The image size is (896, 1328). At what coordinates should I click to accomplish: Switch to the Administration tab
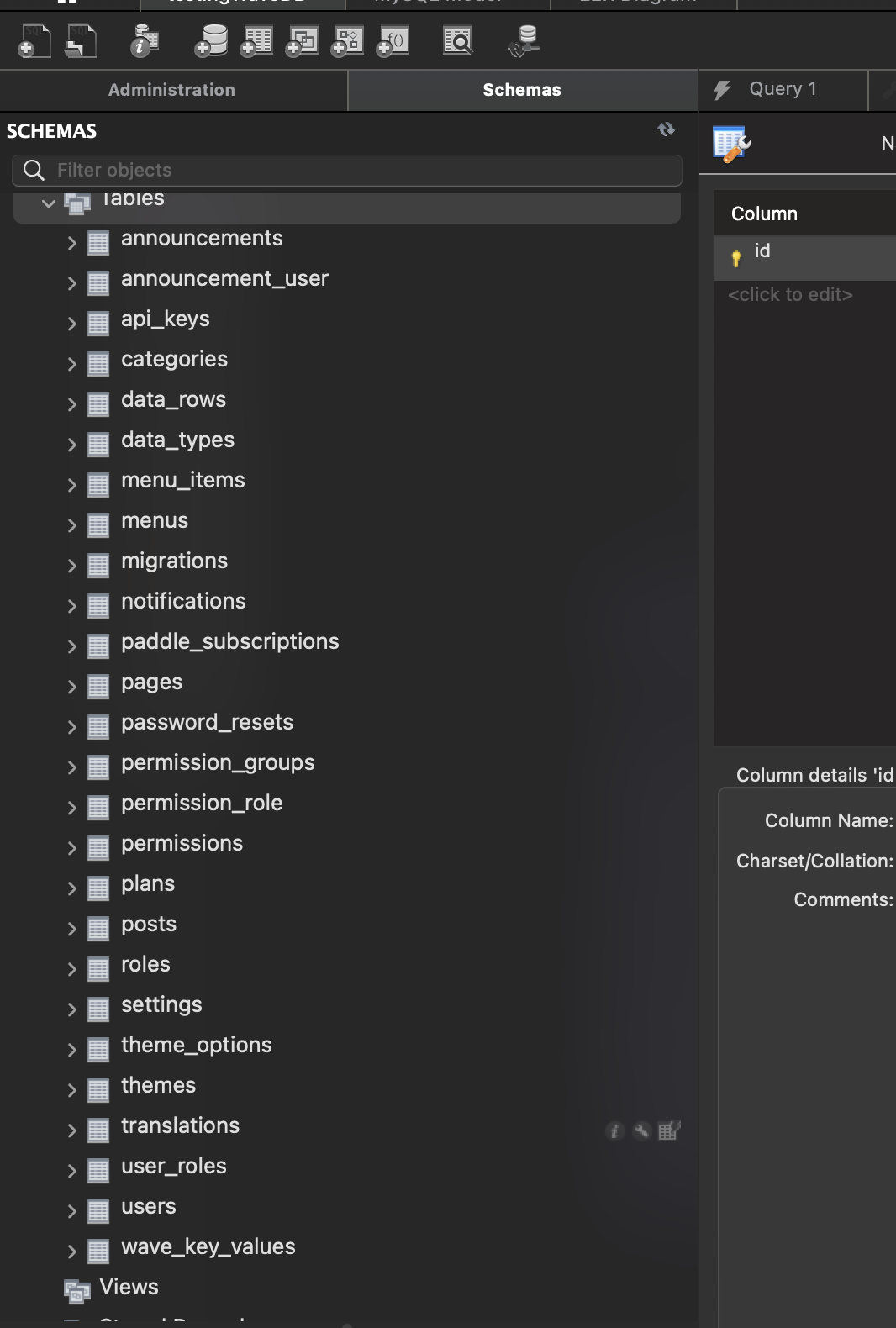click(x=172, y=90)
